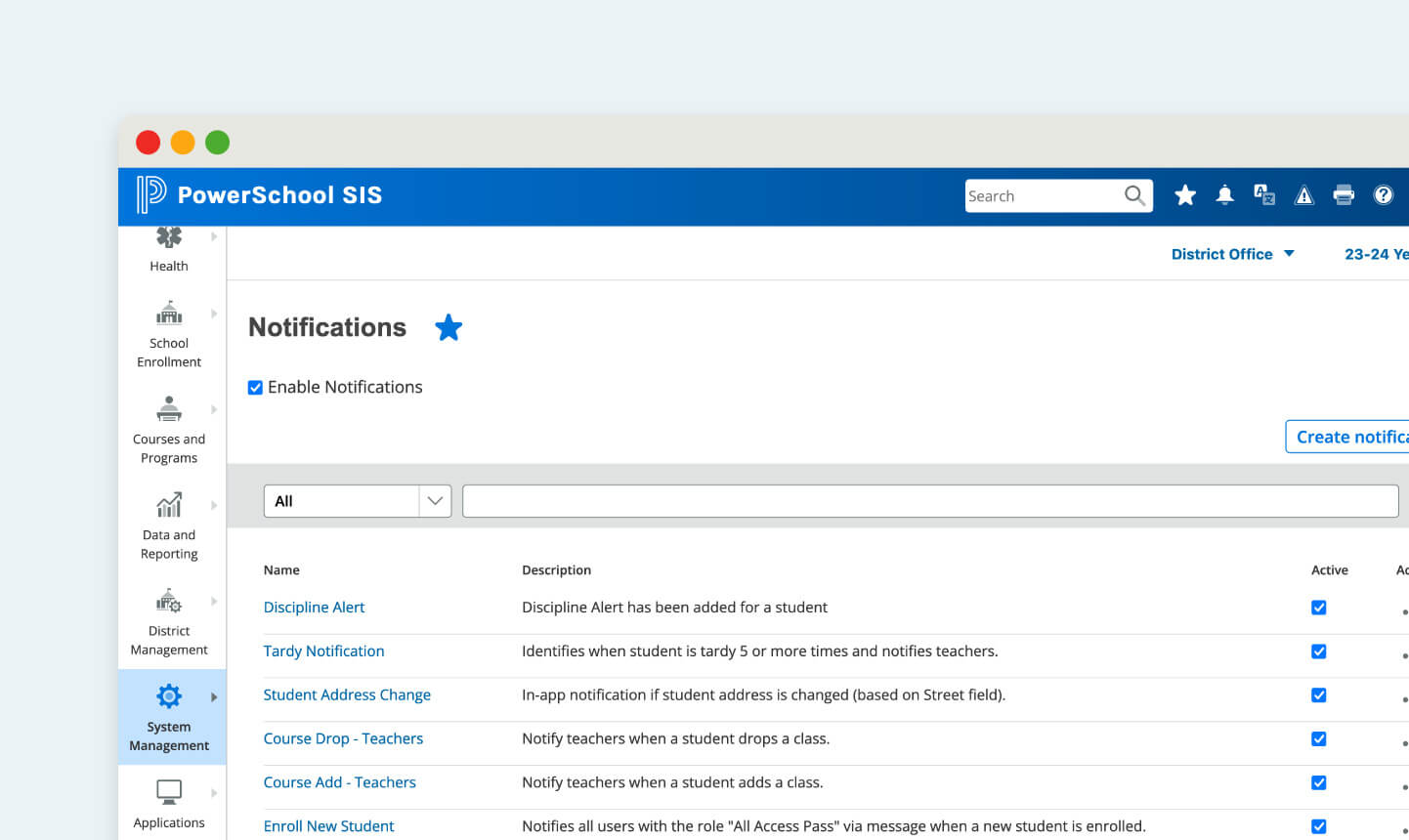
Task: Expand the District Office school selector
Action: tap(1232, 254)
